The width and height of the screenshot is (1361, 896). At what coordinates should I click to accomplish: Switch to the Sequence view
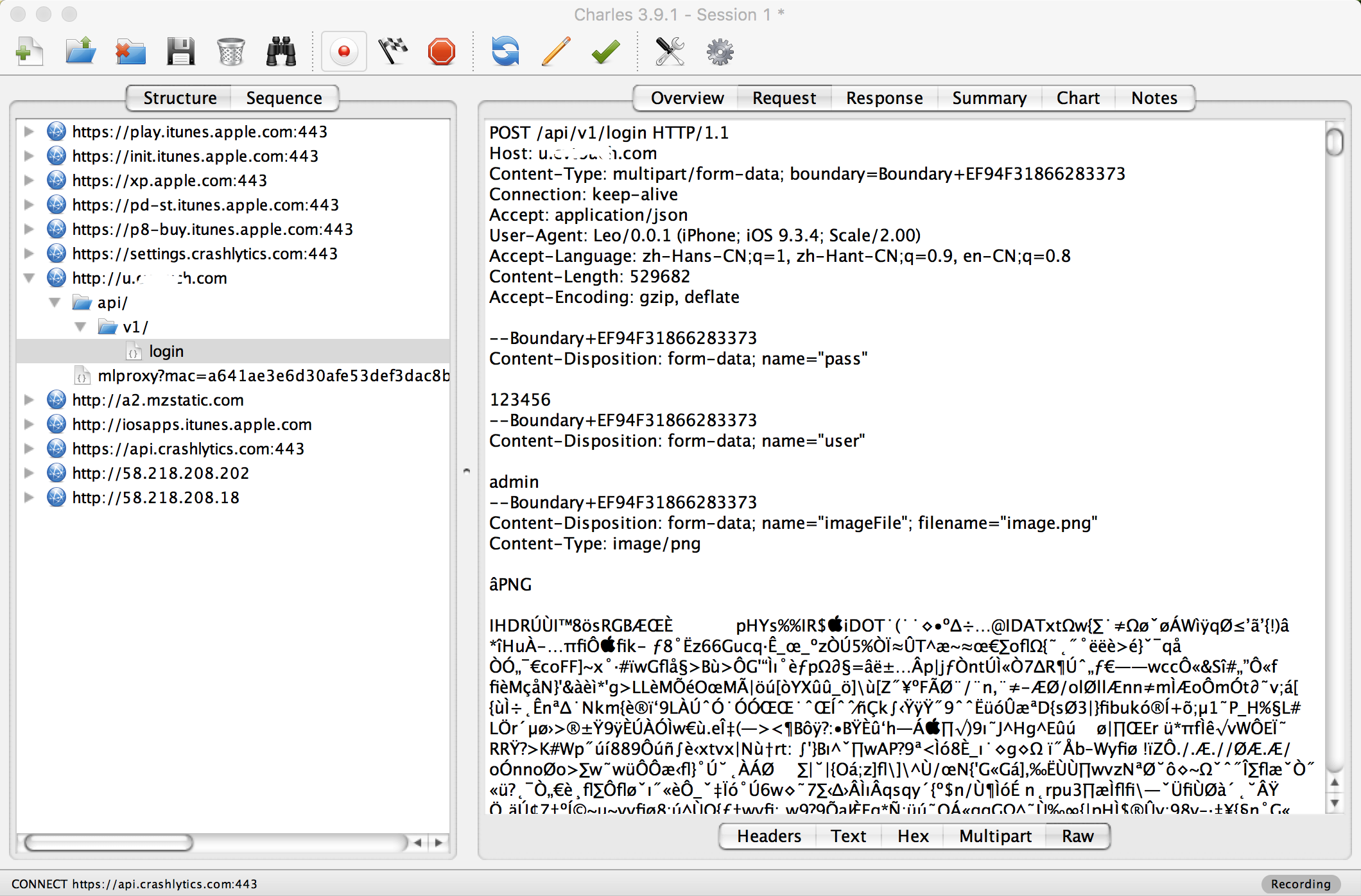[284, 98]
